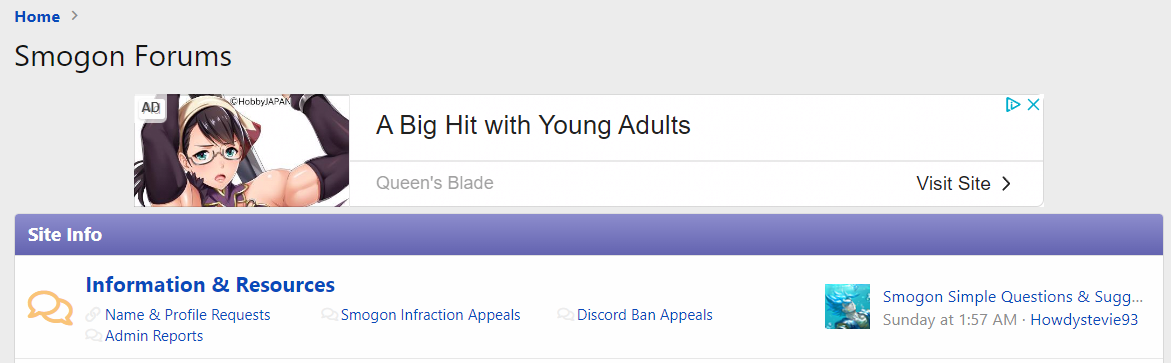Click the link icon beside Name & Profile Requests
The width and height of the screenshot is (1171, 363).
(93, 315)
